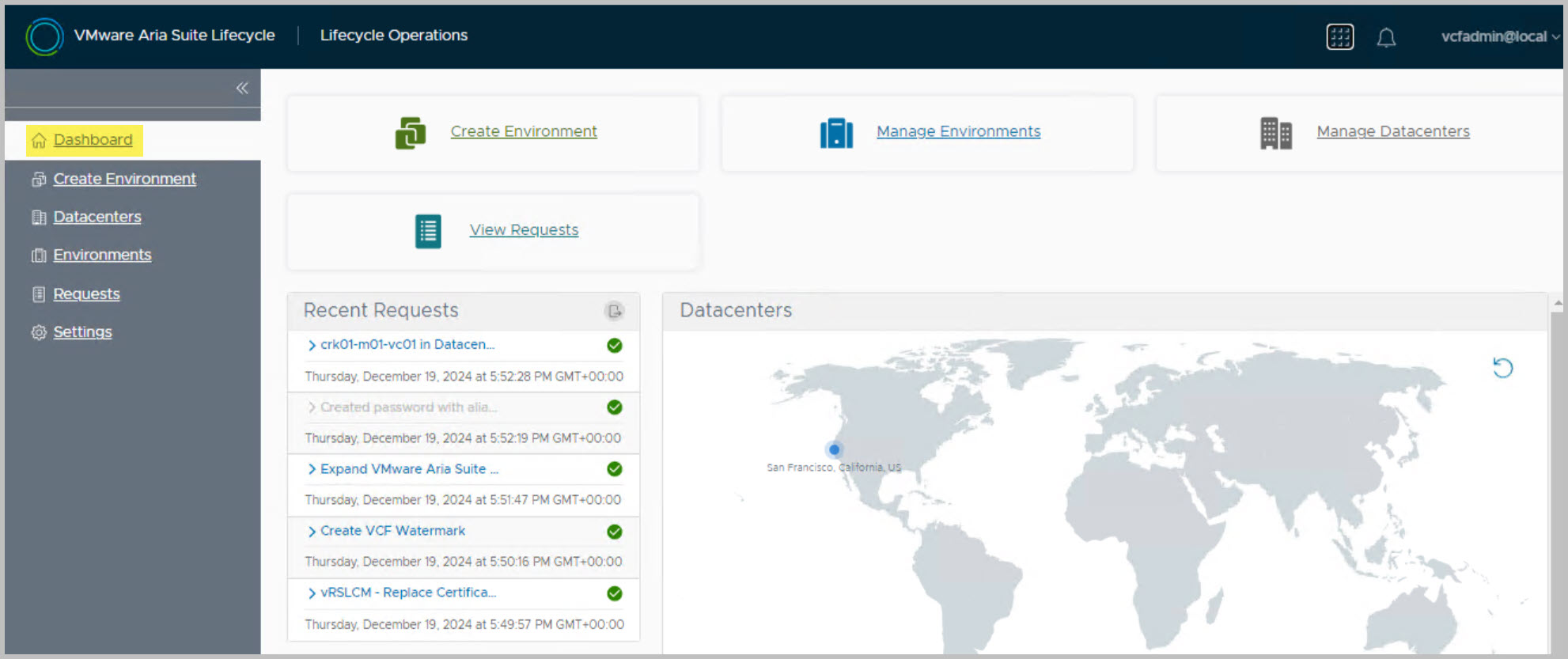Click the San Francisco datacenter map marker

(x=834, y=449)
